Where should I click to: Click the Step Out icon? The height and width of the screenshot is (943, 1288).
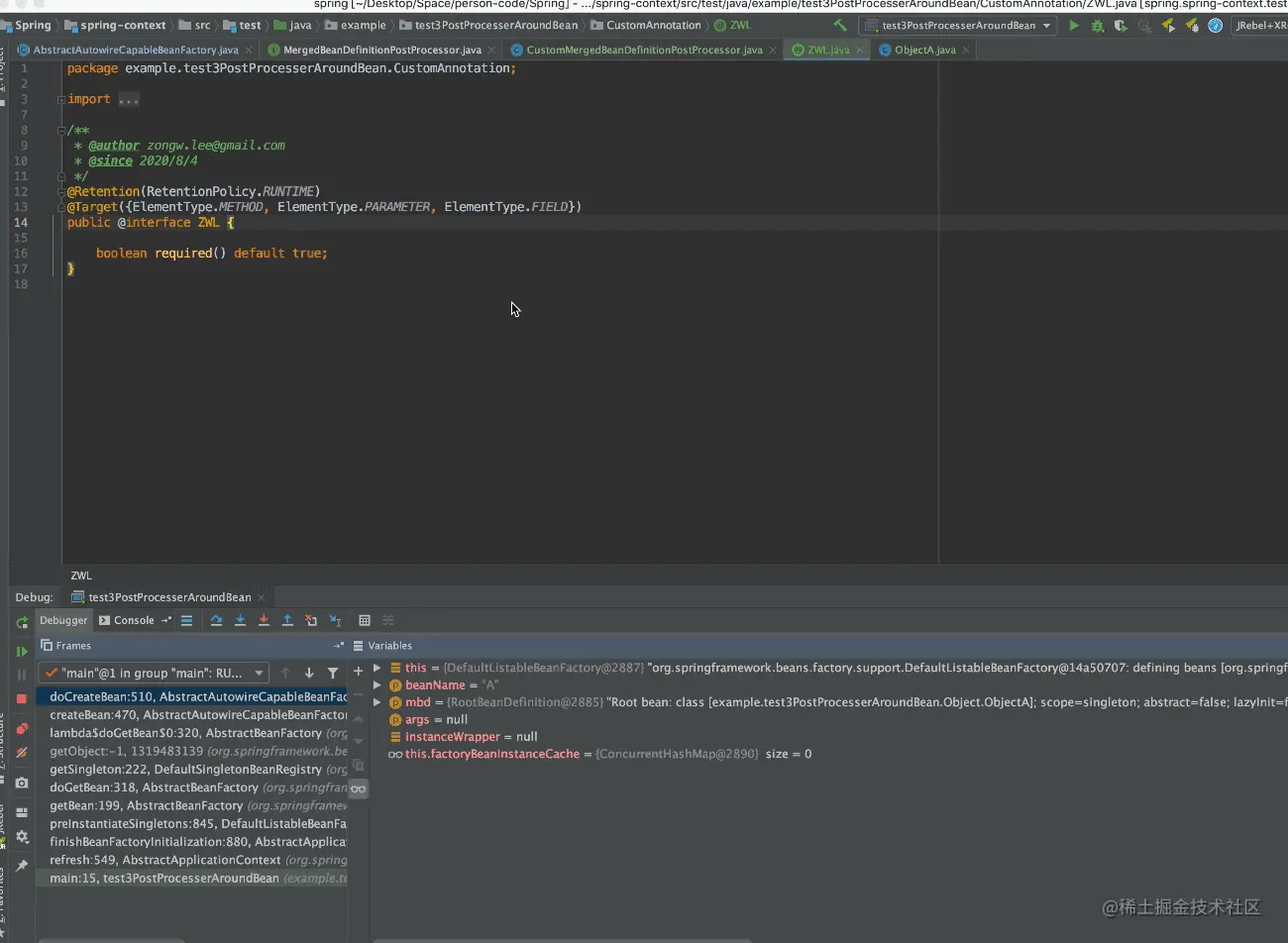coord(287,620)
